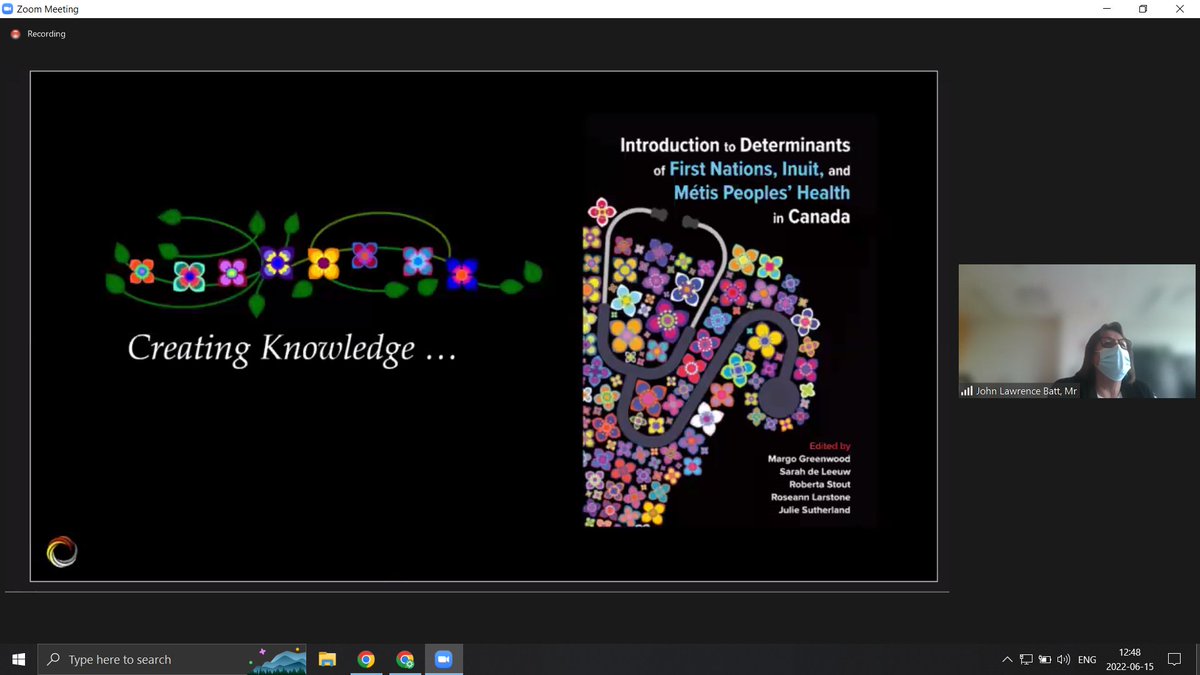Open File Explorer from the taskbar

(327, 659)
